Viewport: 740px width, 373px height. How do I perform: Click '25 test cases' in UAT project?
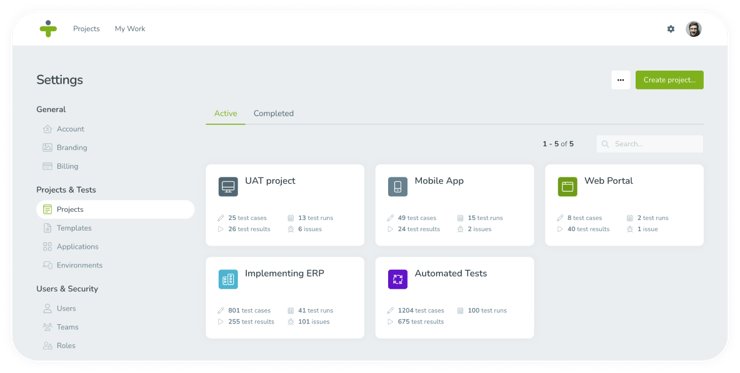[247, 218]
